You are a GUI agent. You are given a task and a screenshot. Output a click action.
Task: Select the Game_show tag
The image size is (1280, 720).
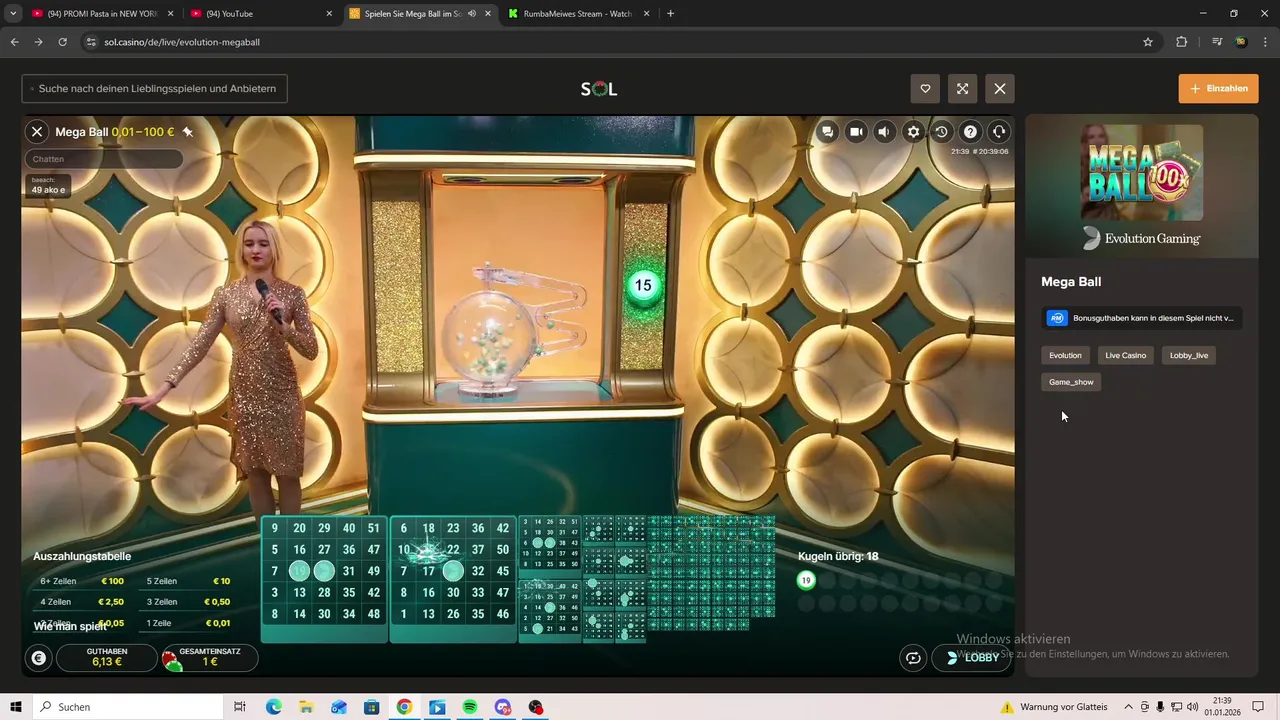click(1071, 382)
